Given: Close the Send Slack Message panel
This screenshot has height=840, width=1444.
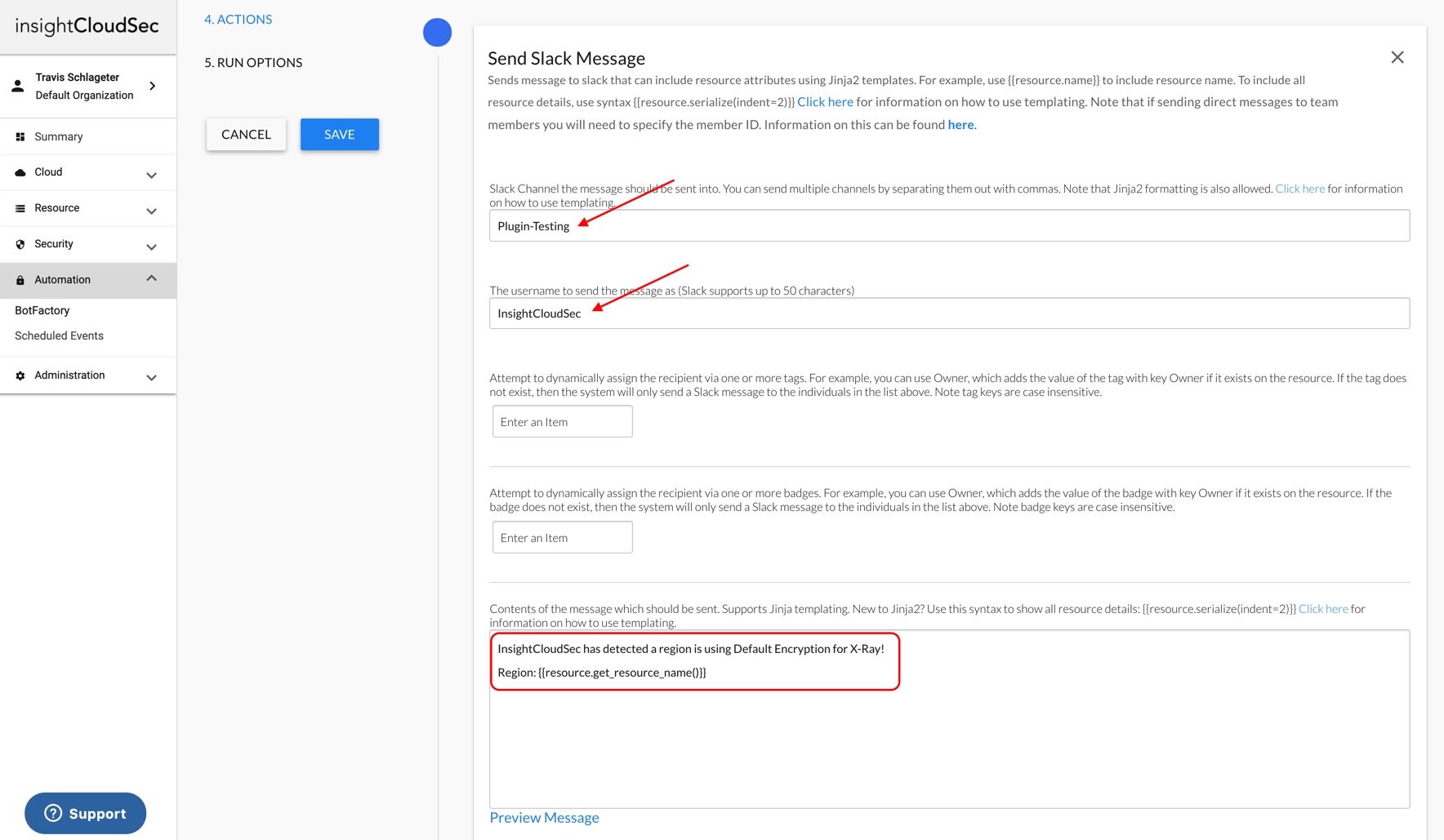Looking at the screenshot, I should pos(1397,57).
